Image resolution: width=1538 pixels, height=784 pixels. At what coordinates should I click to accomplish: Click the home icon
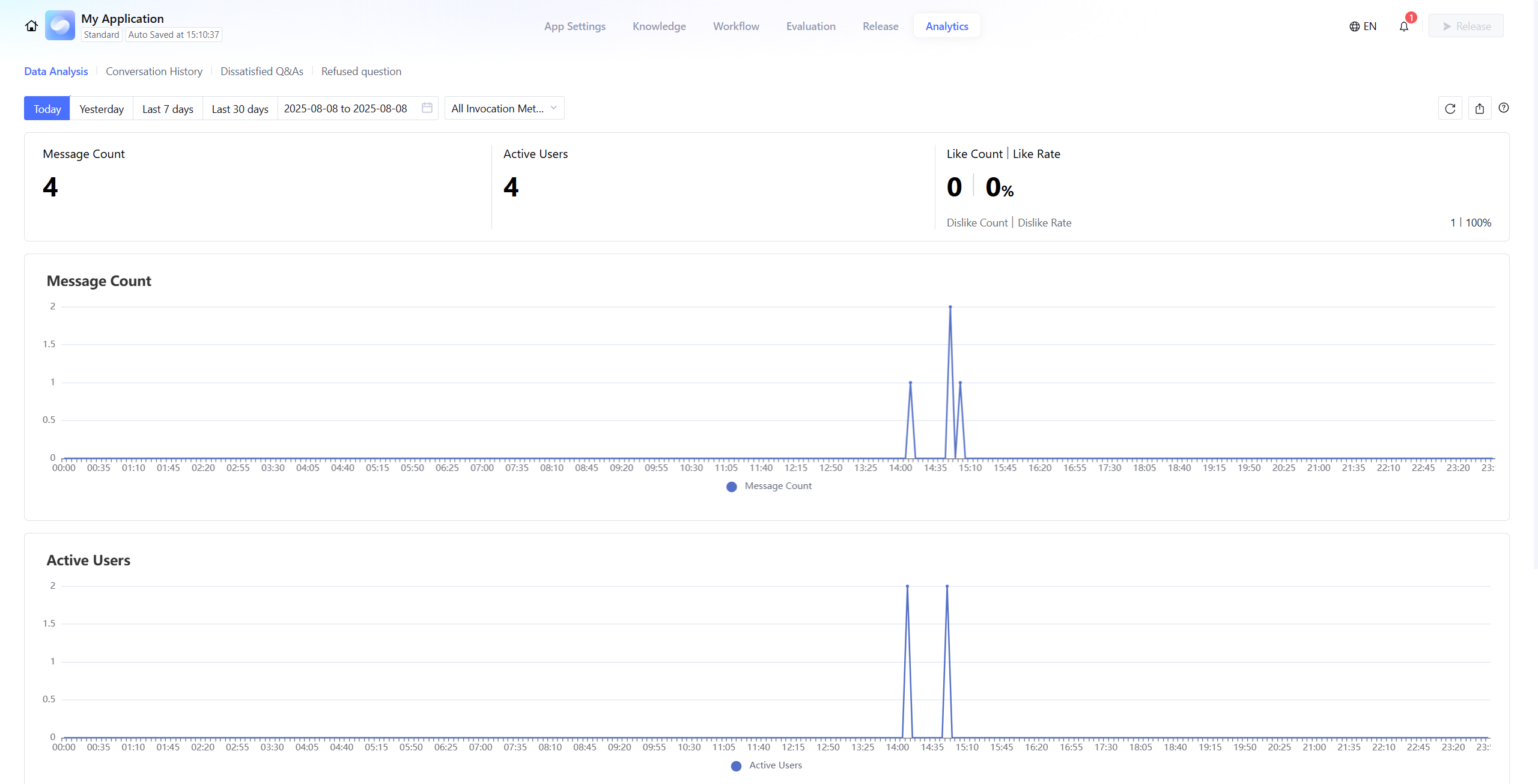pyautogui.click(x=31, y=26)
